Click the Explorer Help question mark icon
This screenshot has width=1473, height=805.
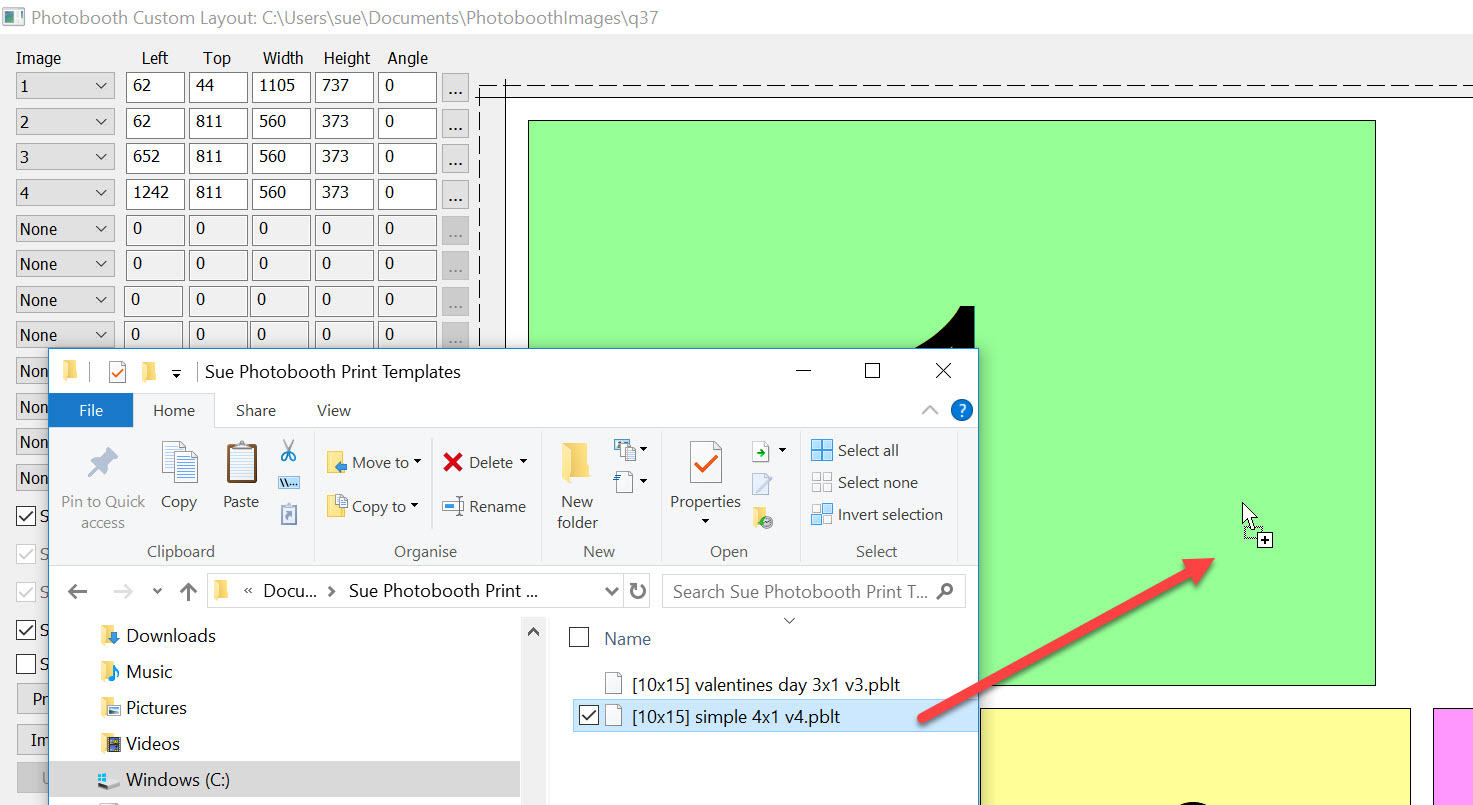pyautogui.click(x=961, y=410)
